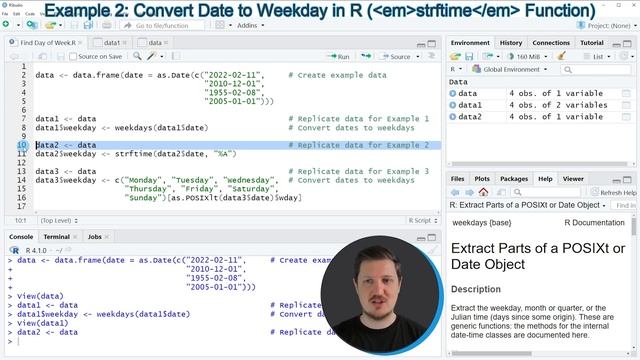
Task: Open the Addins menu
Action: click(251, 25)
